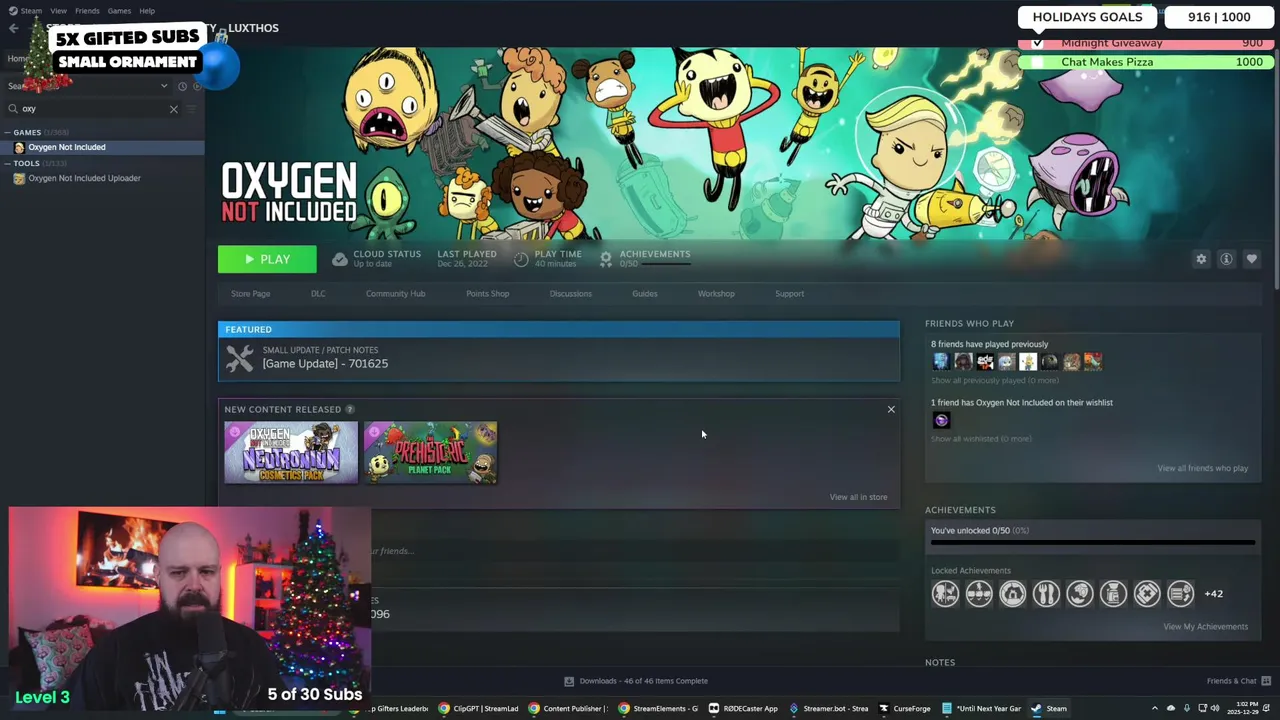Screen dimensions: 1280x720
Task: Open the Discussions link
Action: click(570, 294)
